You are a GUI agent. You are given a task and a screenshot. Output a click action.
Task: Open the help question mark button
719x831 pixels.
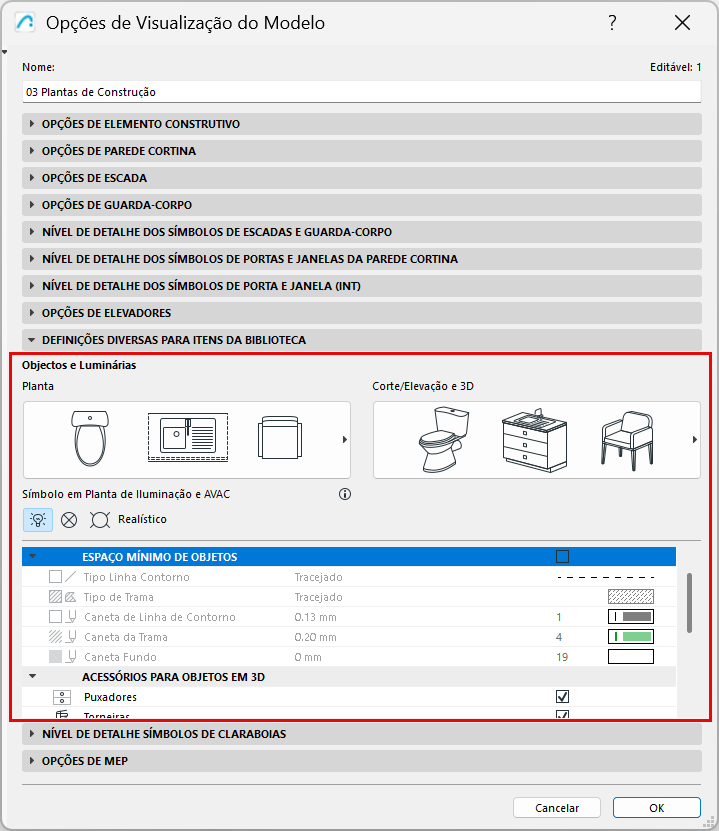pyautogui.click(x=613, y=23)
